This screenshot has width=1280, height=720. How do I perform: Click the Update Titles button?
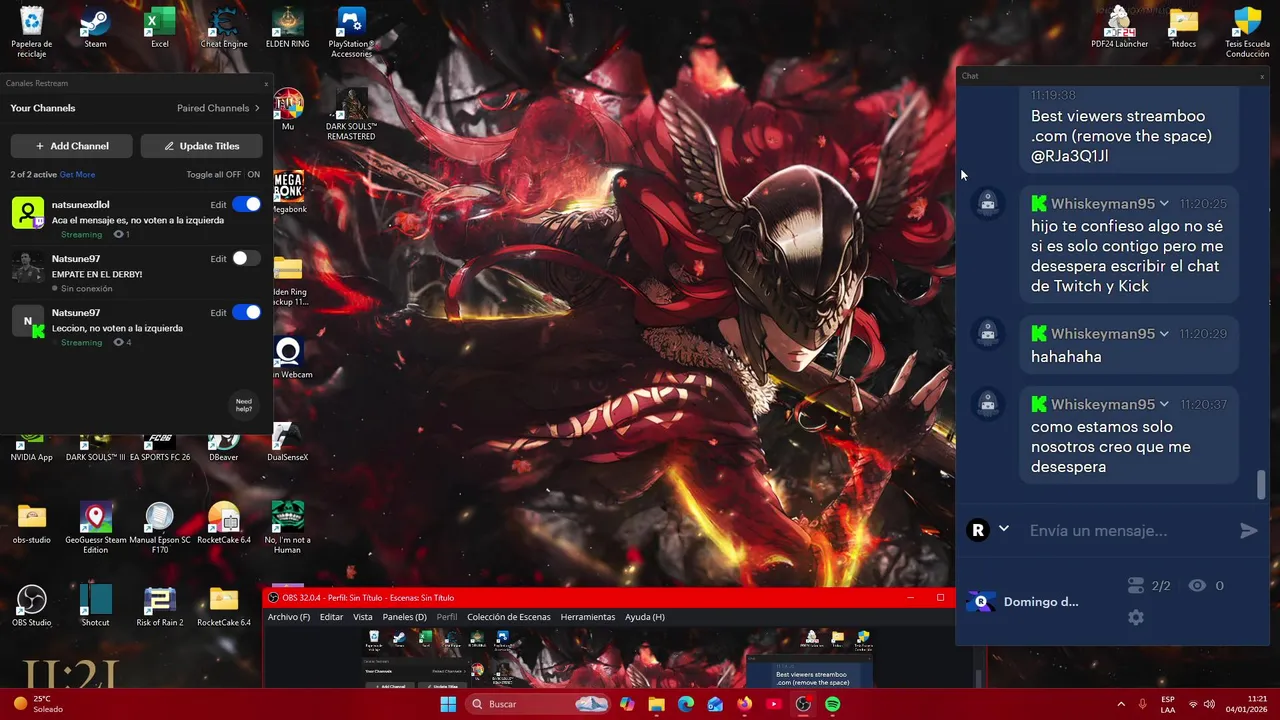(x=202, y=146)
